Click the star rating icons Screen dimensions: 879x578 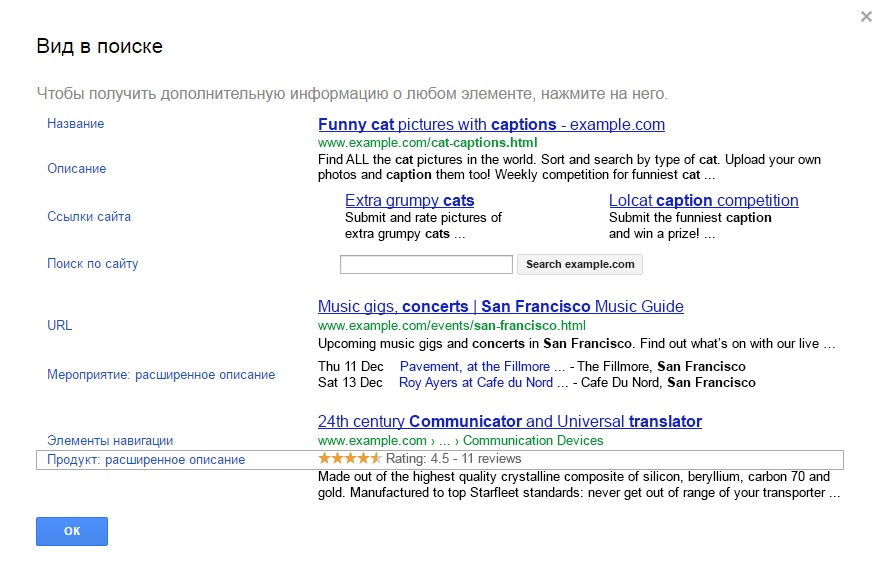349,459
